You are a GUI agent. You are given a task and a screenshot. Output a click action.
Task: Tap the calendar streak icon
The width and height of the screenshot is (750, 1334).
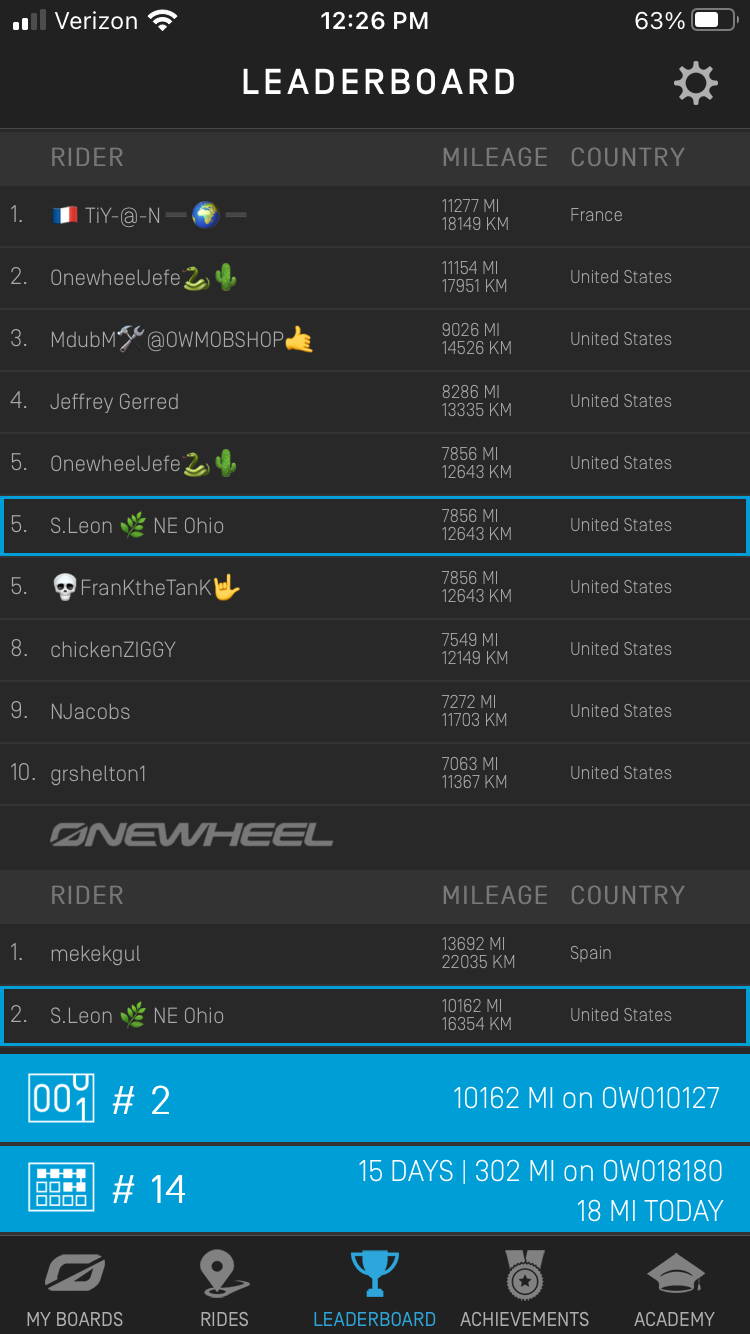(61, 1189)
